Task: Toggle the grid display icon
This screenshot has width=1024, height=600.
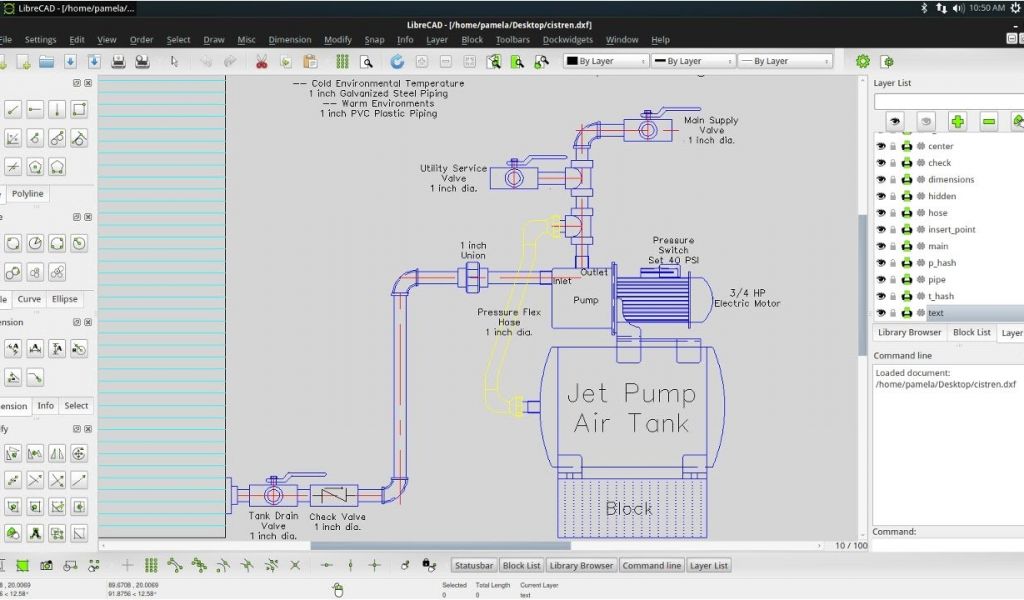Action: point(343,61)
